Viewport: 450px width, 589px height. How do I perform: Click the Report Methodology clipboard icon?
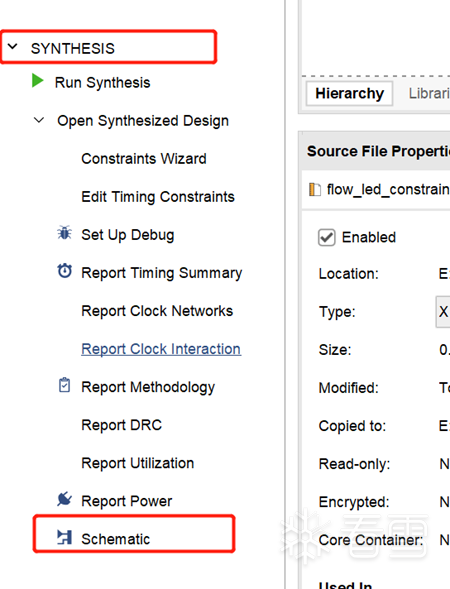point(65,385)
